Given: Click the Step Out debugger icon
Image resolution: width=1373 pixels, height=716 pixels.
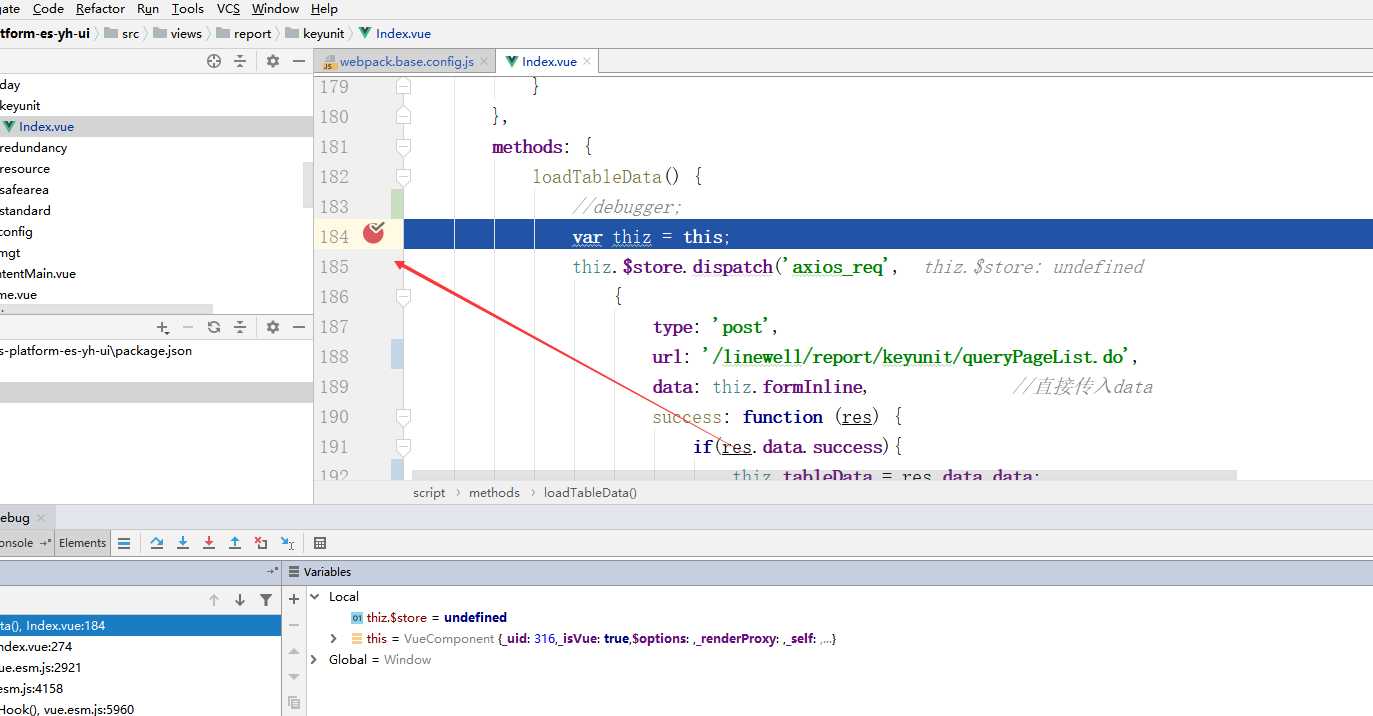Looking at the screenshot, I should [x=235, y=543].
